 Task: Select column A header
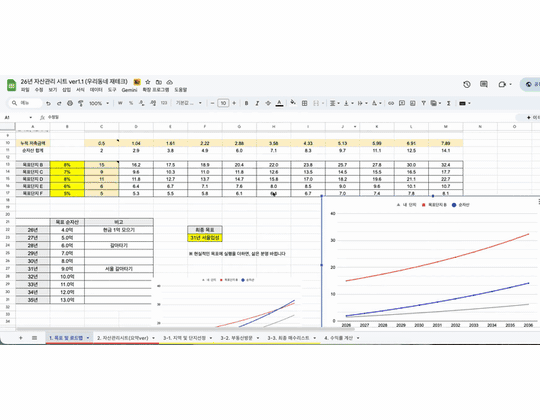[x=33, y=127]
